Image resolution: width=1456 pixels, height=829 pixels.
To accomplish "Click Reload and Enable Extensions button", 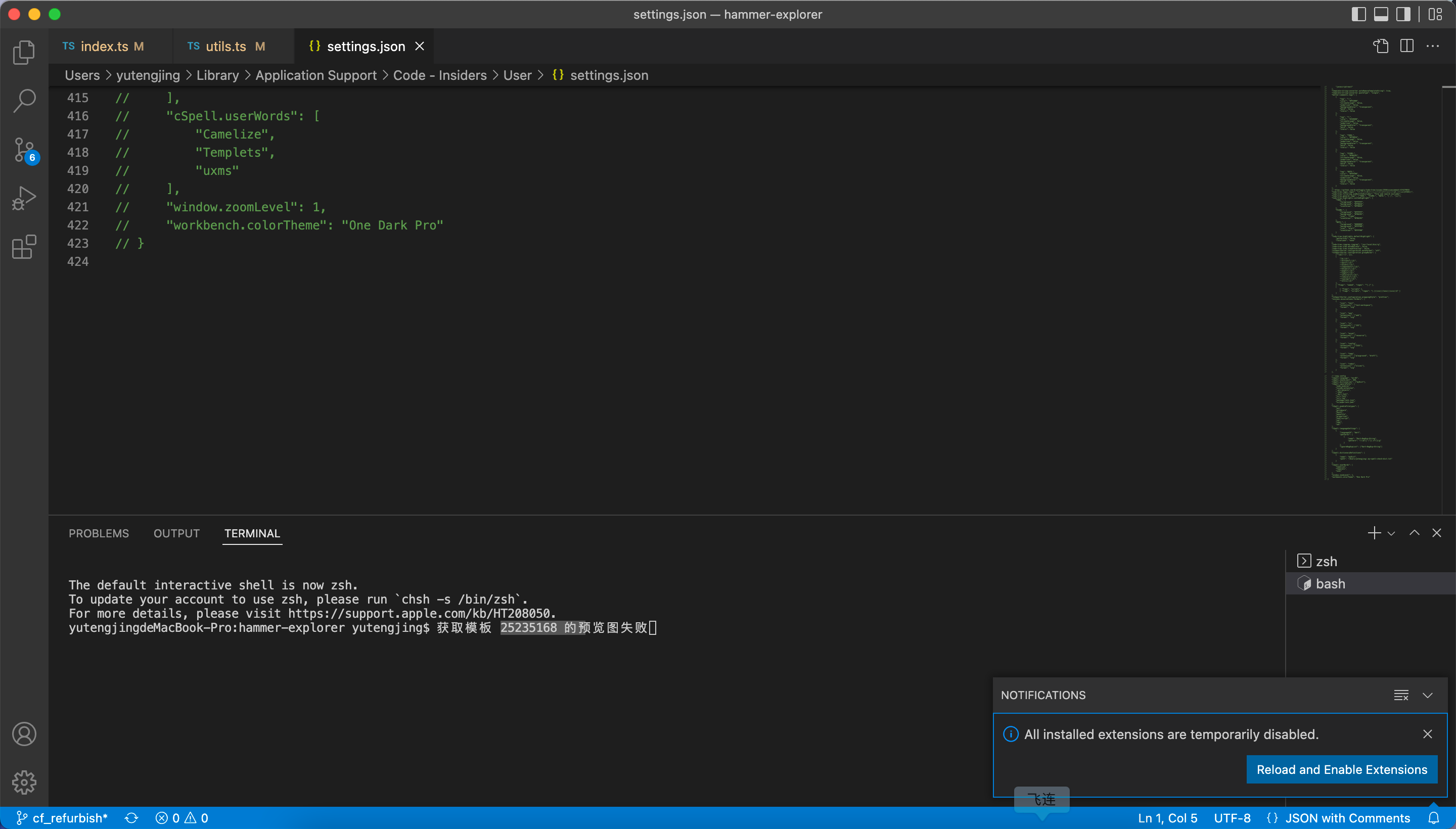I will (1342, 770).
